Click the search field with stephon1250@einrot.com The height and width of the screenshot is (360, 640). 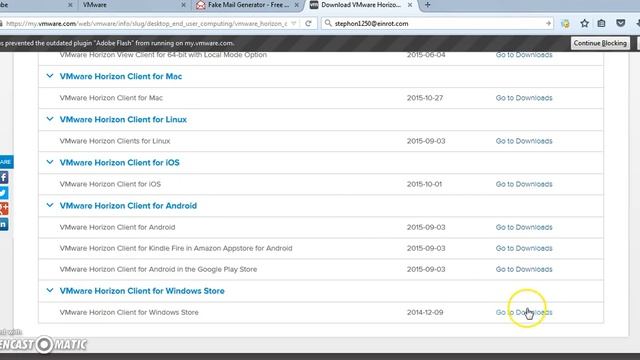pyautogui.click(x=439, y=23)
